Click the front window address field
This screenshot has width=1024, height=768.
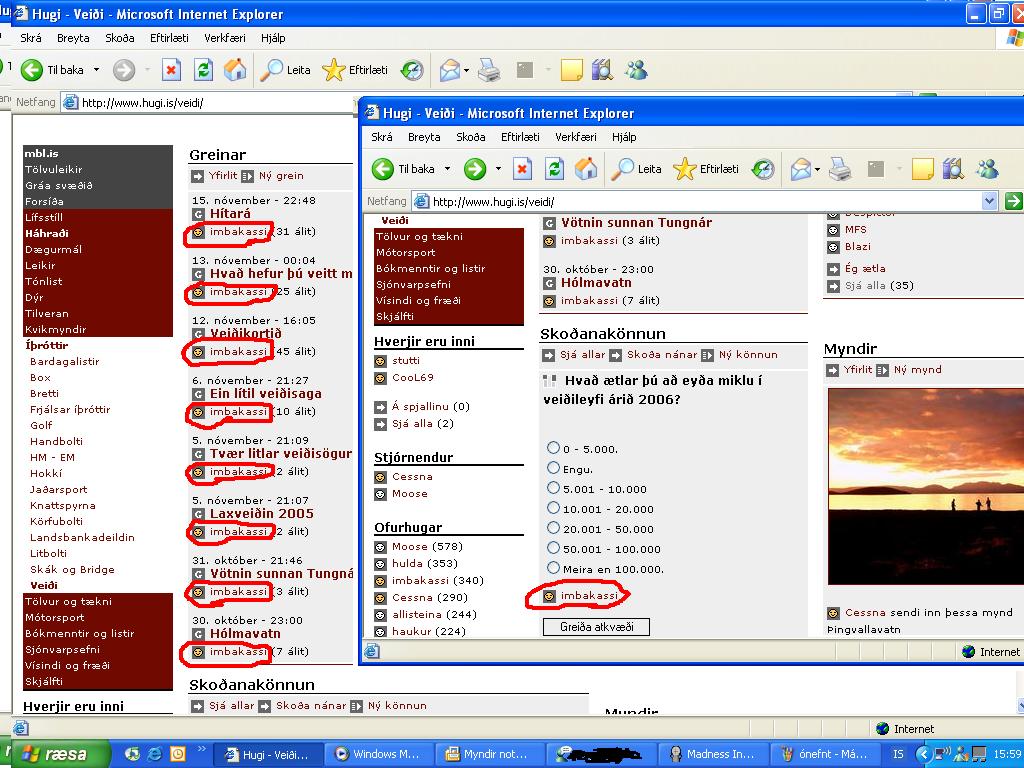[x=705, y=201]
